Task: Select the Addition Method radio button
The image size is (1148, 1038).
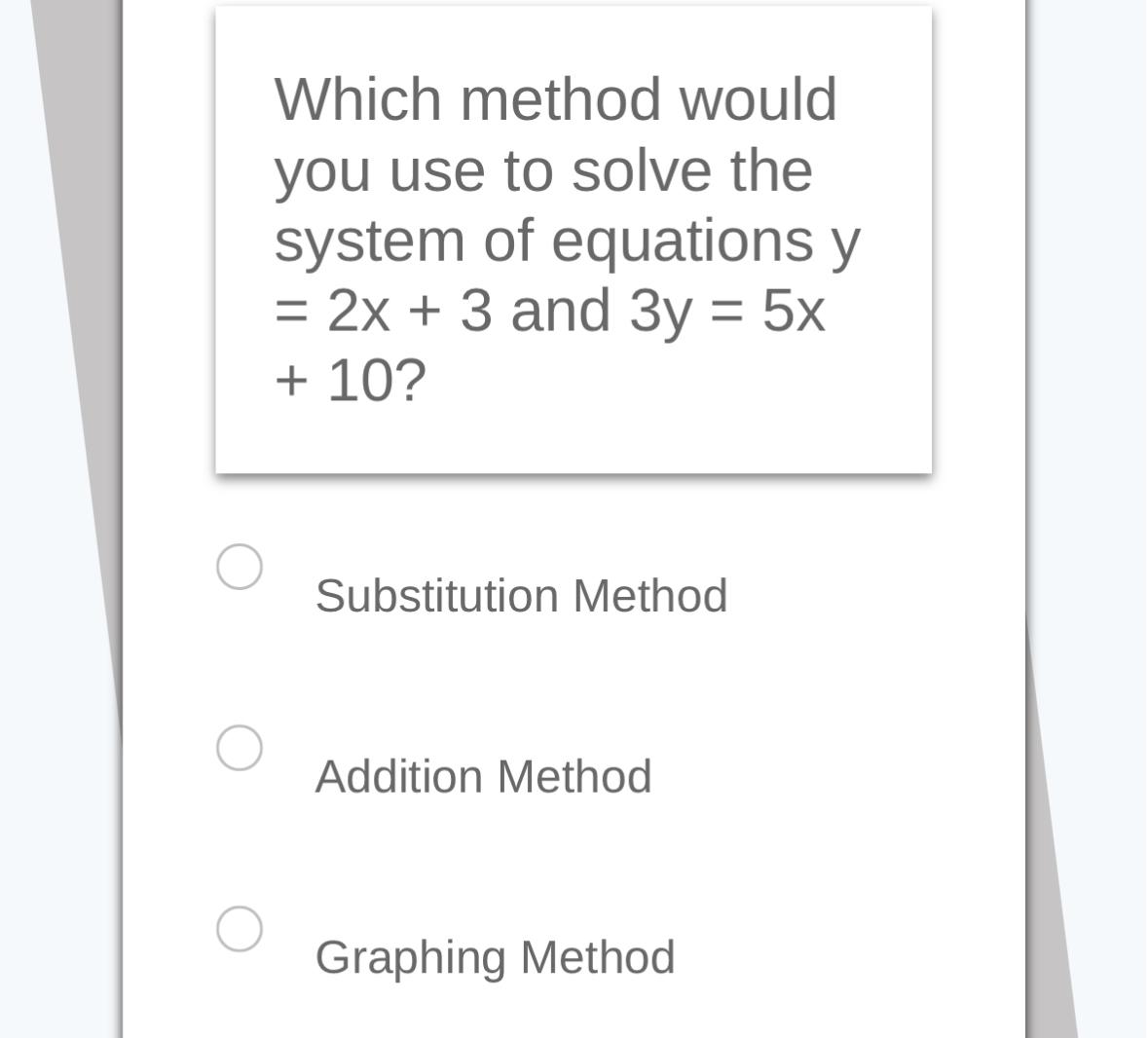Action: pyautogui.click(x=239, y=746)
